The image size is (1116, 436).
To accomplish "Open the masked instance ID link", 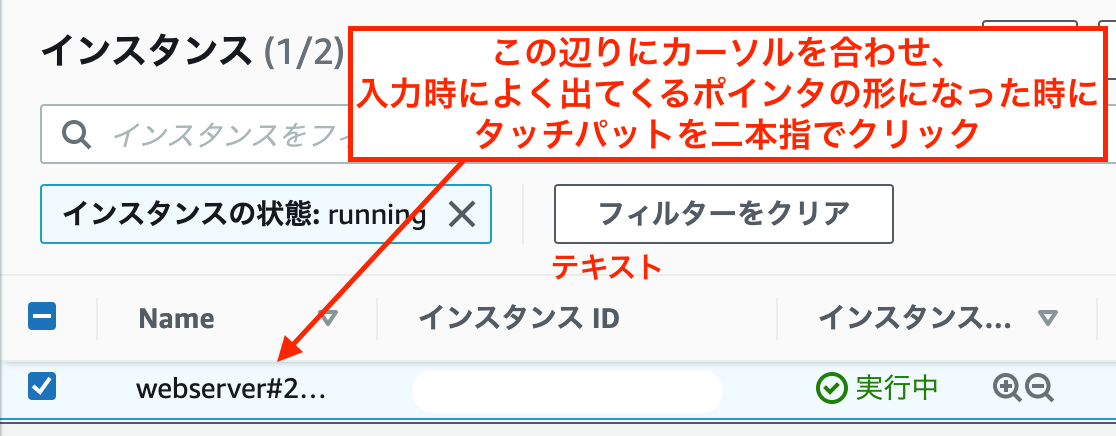I will tap(567, 391).
